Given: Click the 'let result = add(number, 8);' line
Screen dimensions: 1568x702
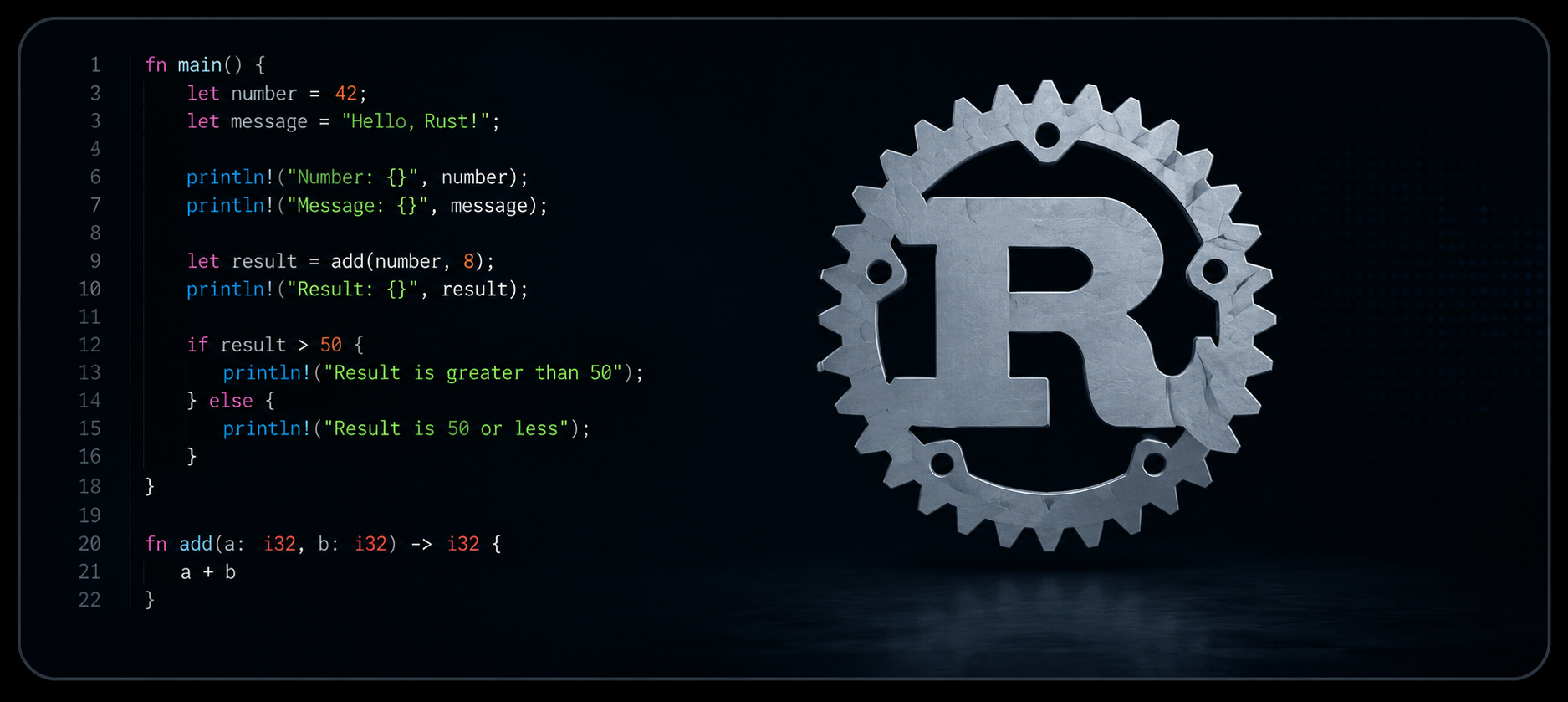Looking at the screenshot, I should [340, 261].
